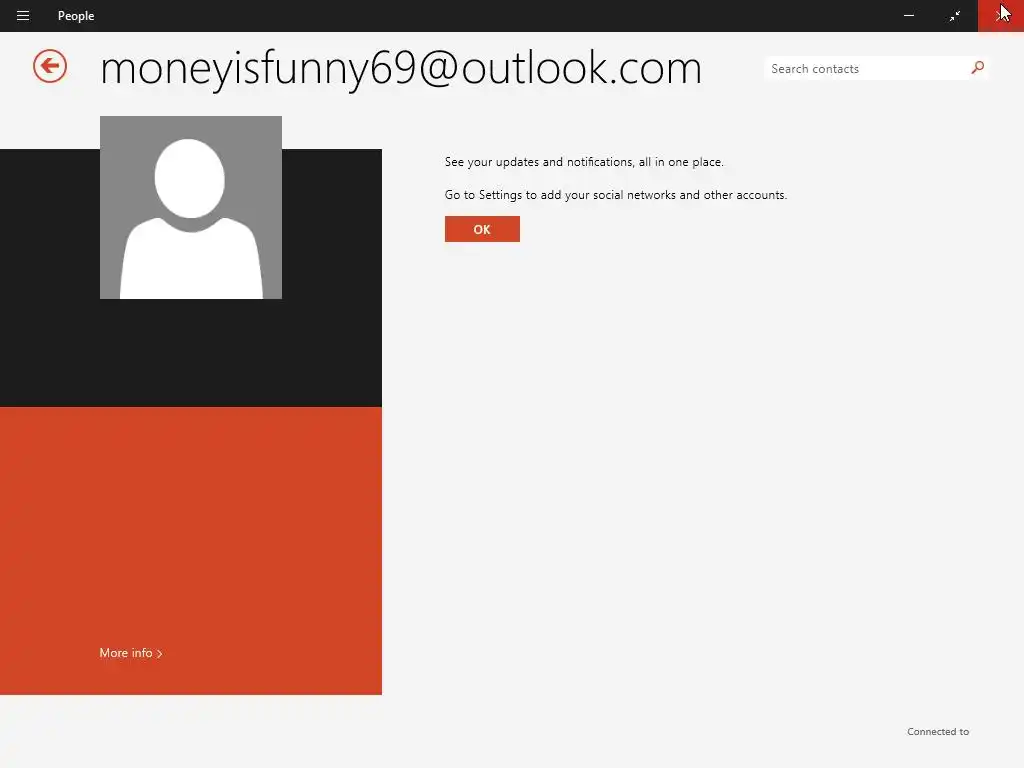Expand the More info chevron arrow
The height and width of the screenshot is (768, 1024).
point(159,654)
